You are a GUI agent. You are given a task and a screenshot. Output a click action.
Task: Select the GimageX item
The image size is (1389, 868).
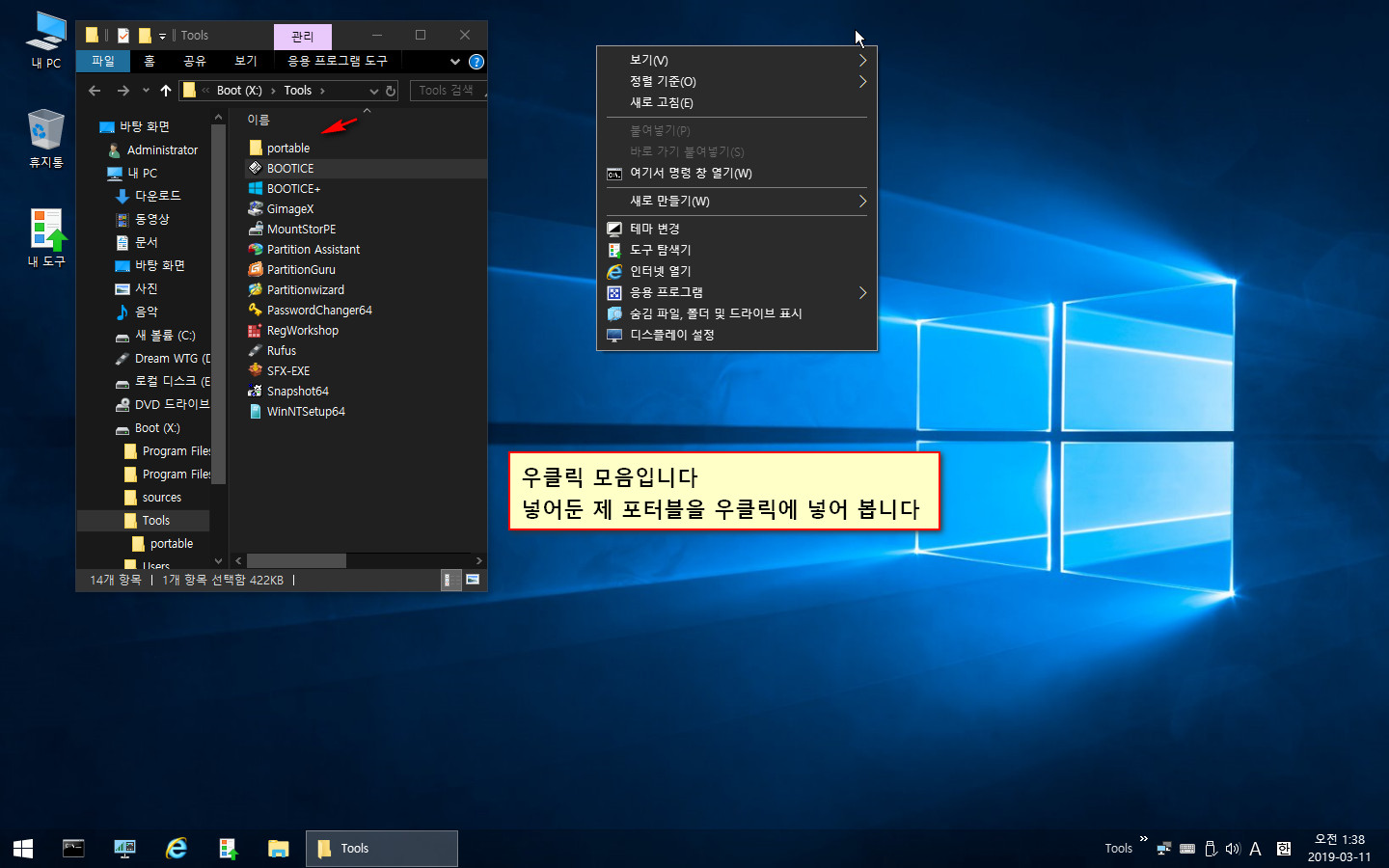289,208
